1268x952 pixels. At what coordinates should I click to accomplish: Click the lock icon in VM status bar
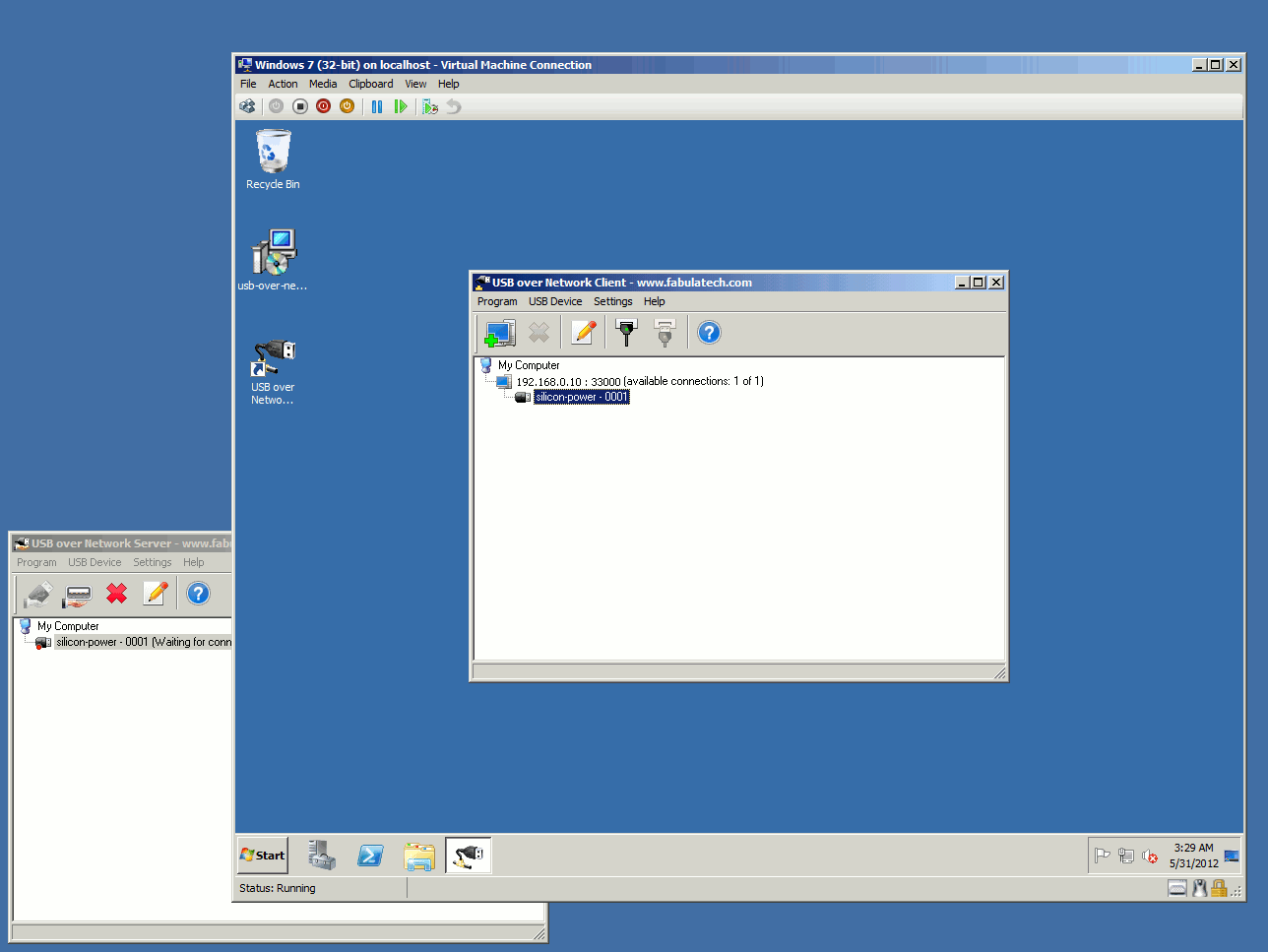1219,888
